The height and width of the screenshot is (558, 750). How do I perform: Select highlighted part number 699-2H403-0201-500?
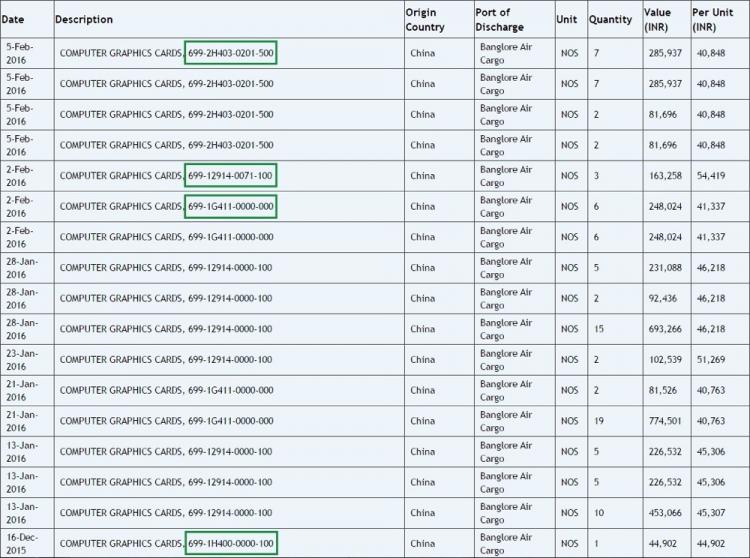click(x=231, y=53)
